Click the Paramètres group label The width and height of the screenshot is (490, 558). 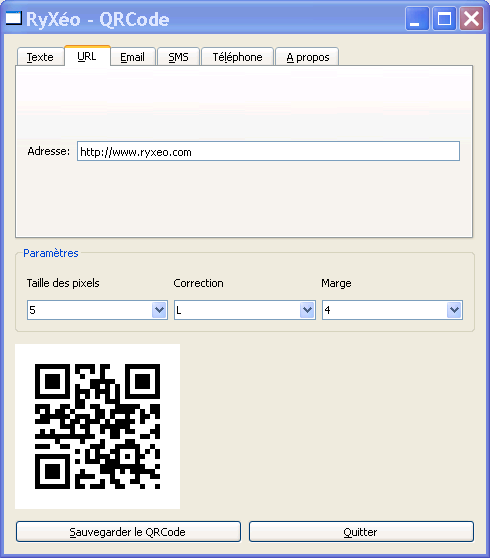point(51,253)
